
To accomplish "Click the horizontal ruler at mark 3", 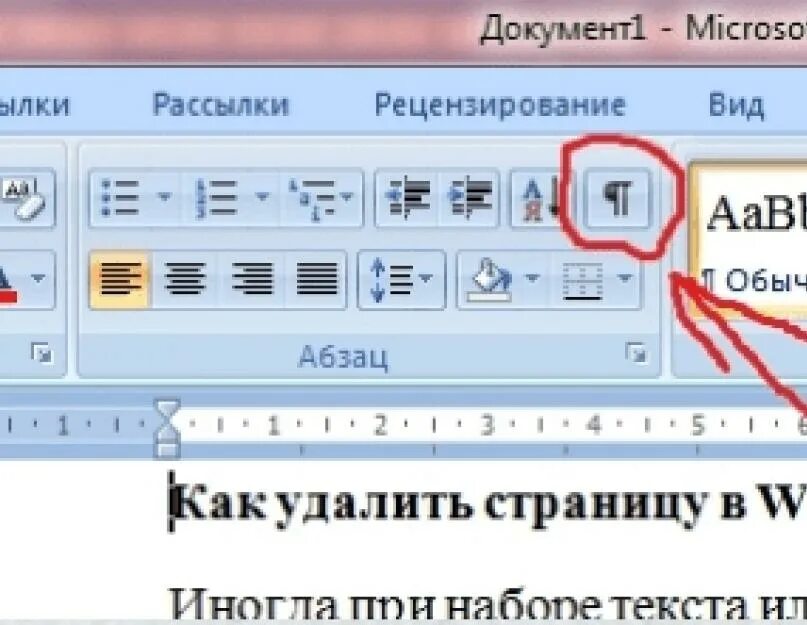I will (487, 425).
